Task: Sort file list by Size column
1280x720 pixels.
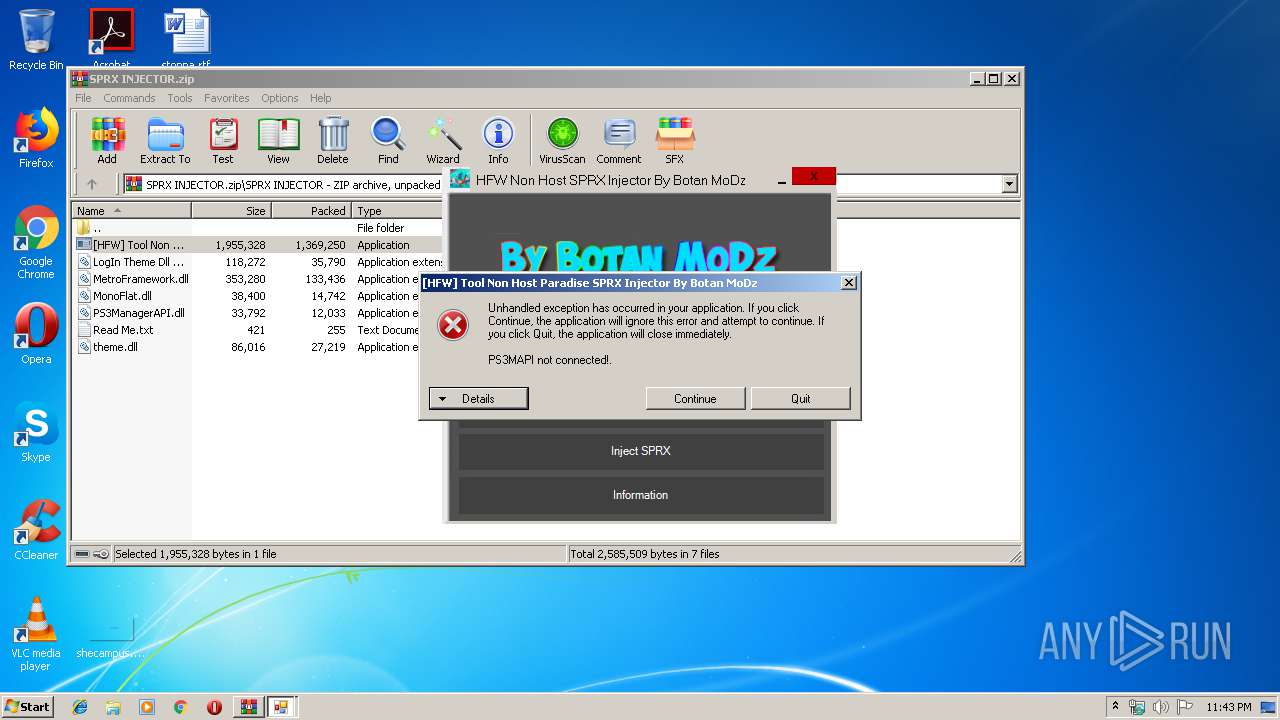Action: 231,211
